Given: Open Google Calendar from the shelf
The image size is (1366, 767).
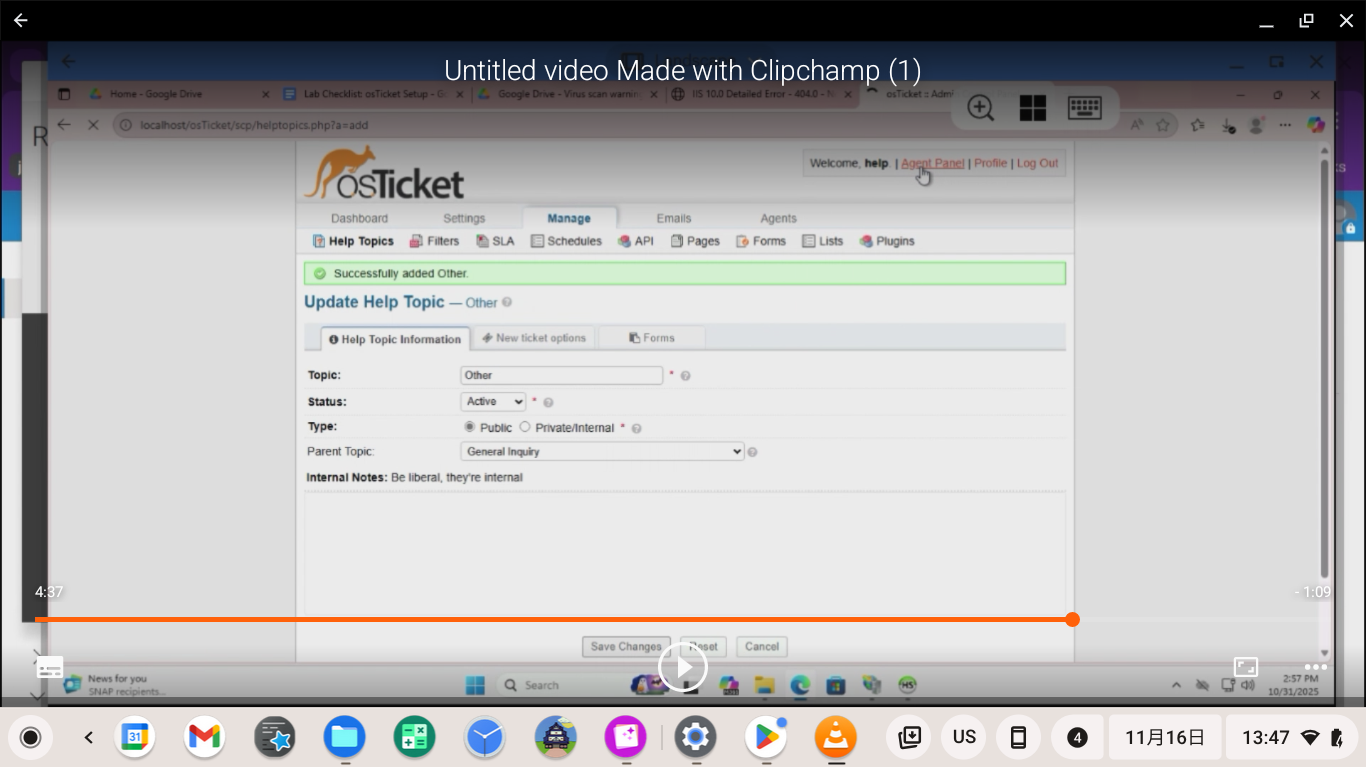Looking at the screenshot, I should (x=134, y=738).
